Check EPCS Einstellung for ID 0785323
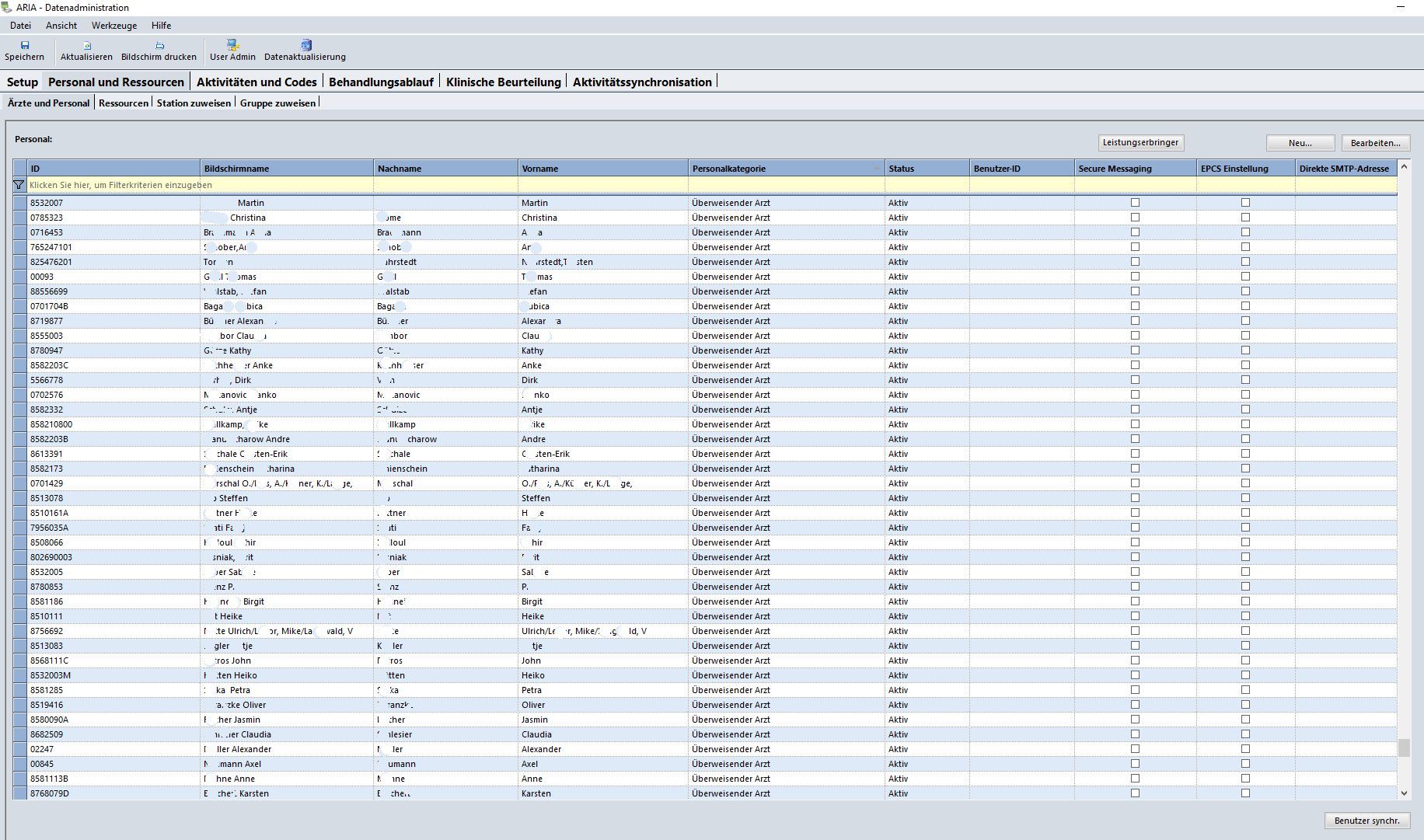1424x840 pixels. point(1245,218)
